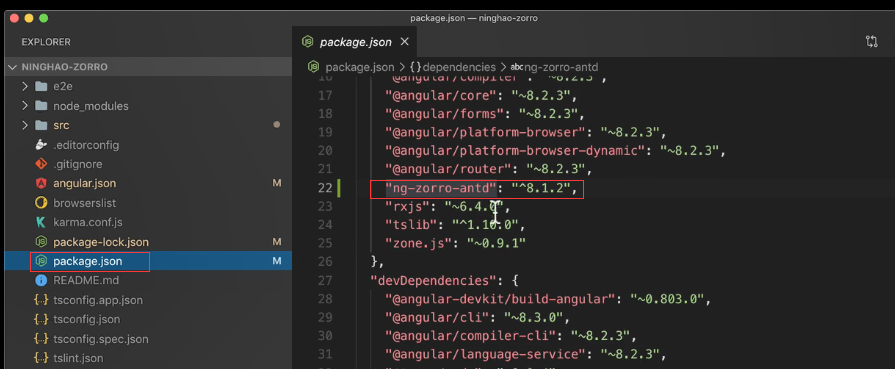The width and height of the screenshot is (895, 369).
Task: Open the compare changes icon in editor toolbar
Action: [x=872, y=42]
